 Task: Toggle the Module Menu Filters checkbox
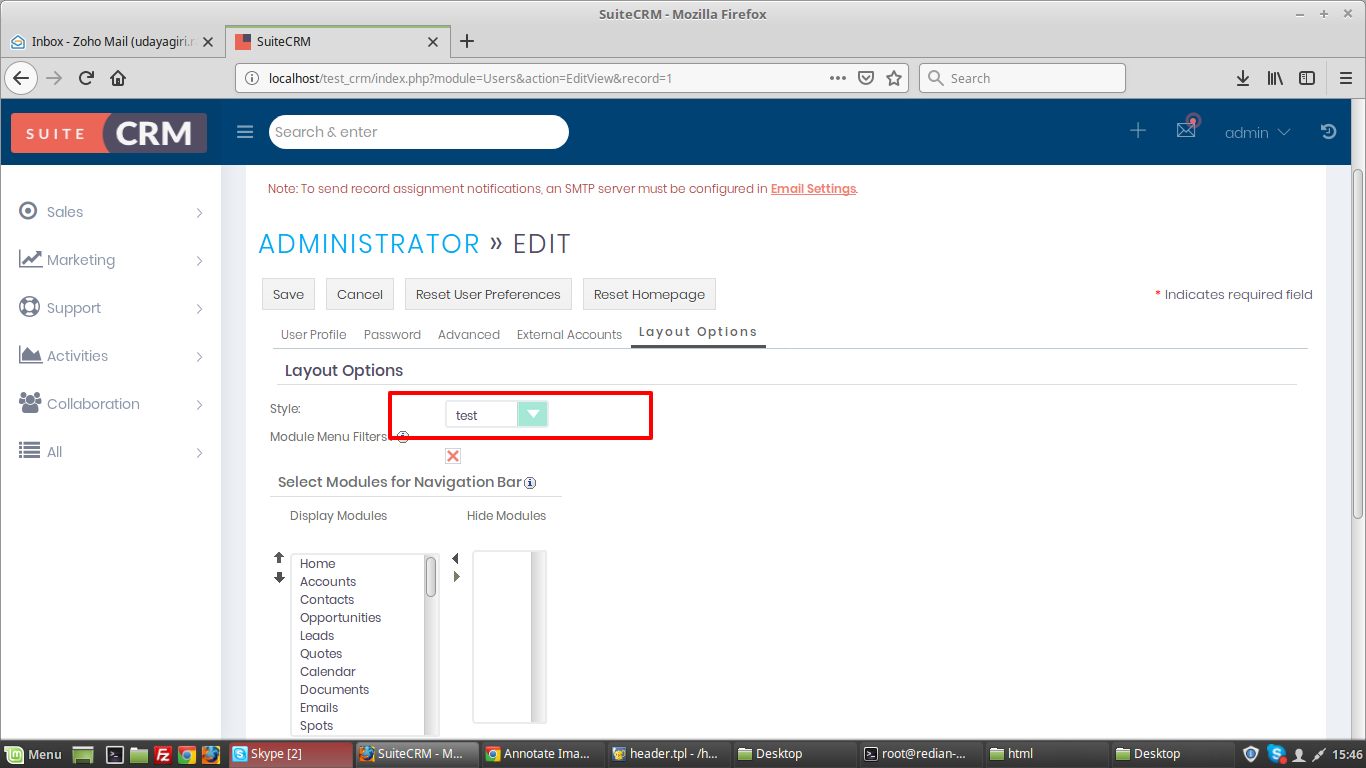pyautogui.click(x=453, y=456)
